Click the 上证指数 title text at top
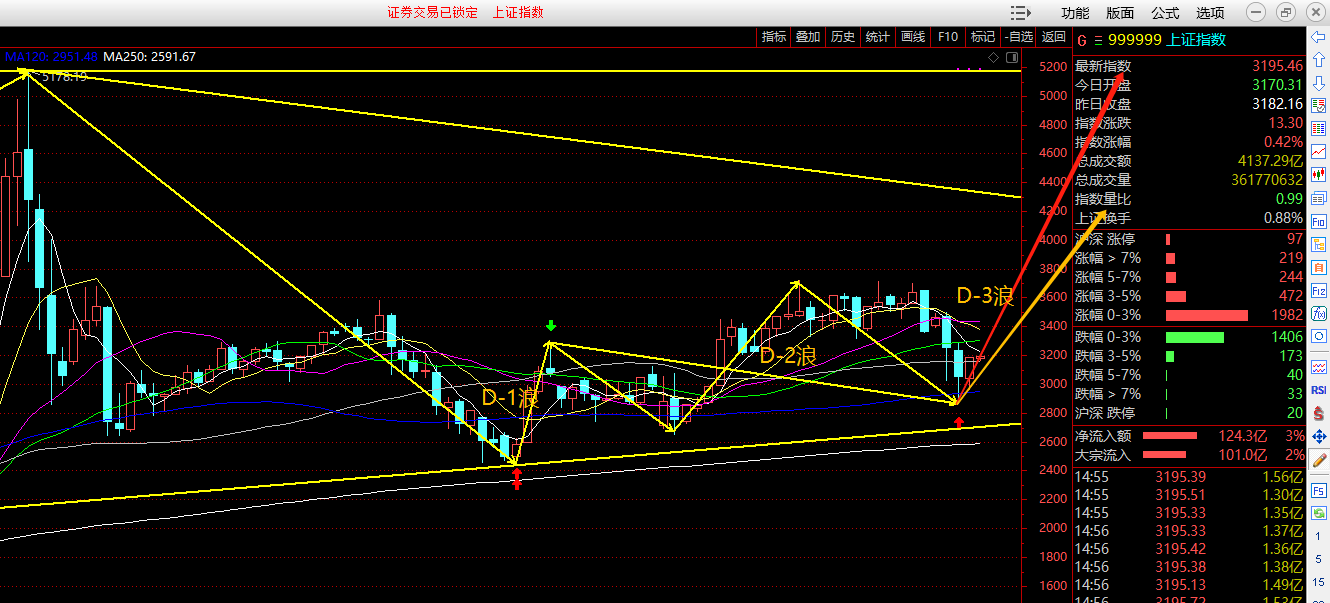This screenshot has height=603, width=1330. (518, 12)
